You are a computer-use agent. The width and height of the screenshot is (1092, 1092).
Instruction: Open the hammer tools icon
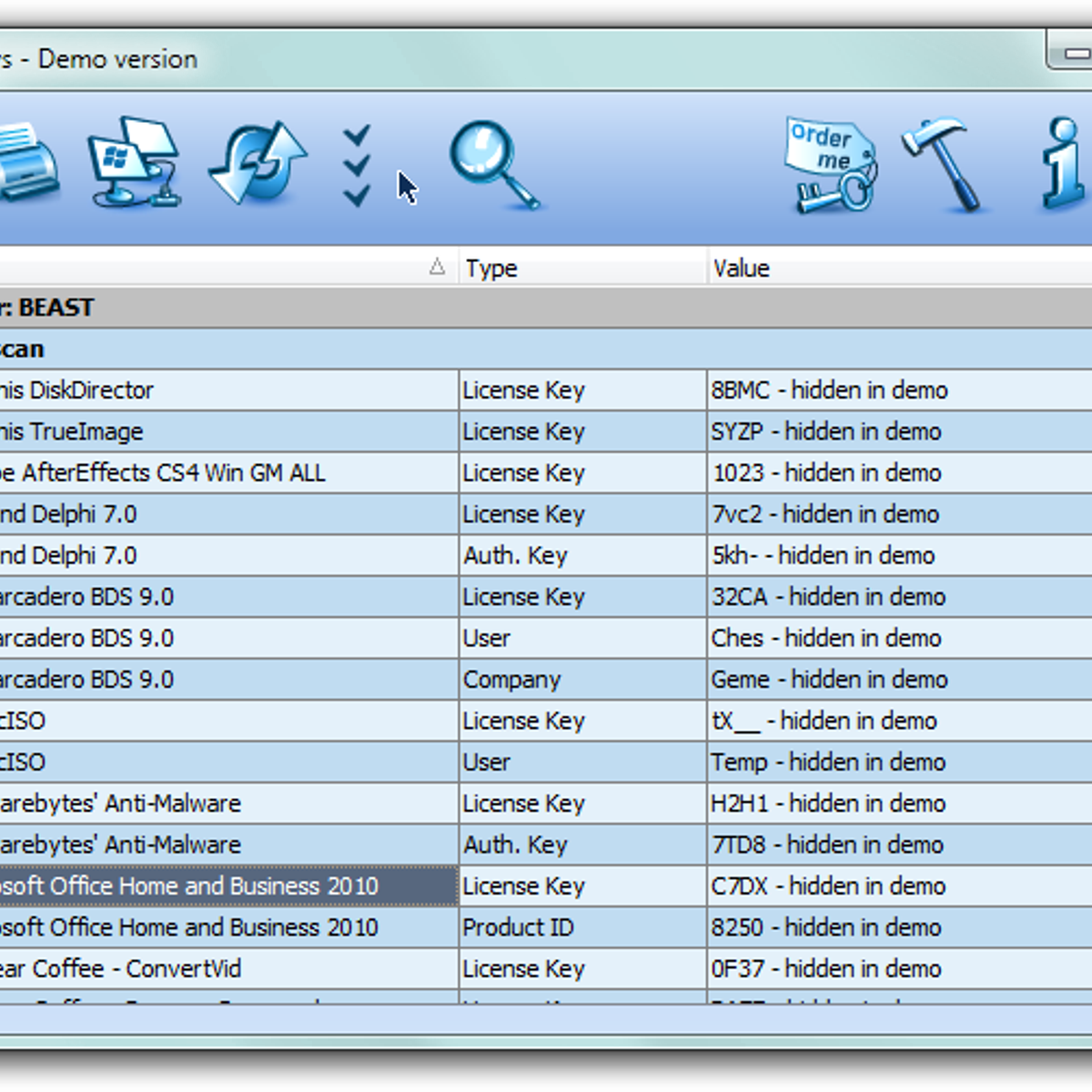(x=944, y=165)
